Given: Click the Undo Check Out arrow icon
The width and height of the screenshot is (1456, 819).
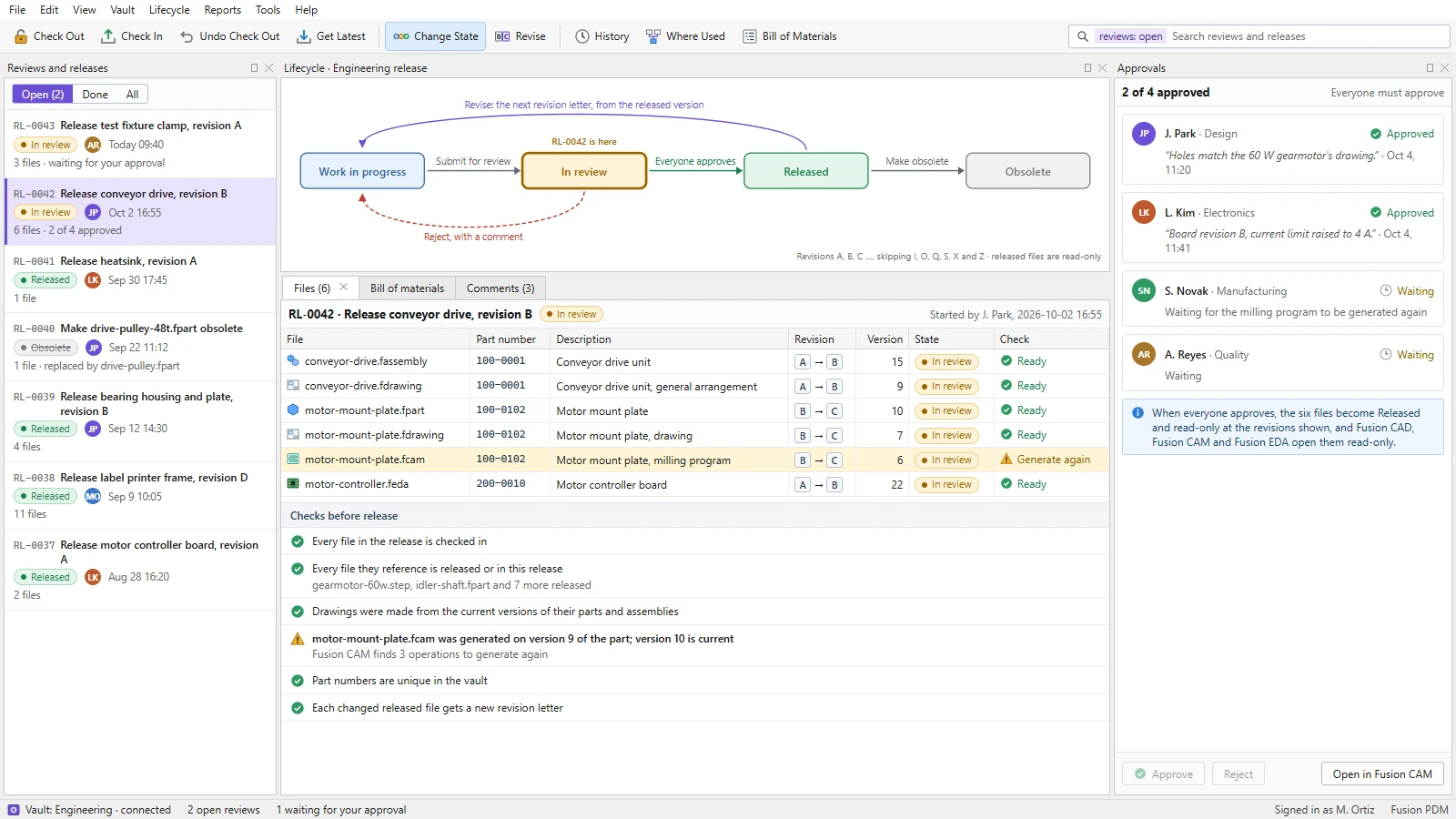Looking at the screenshot, I should point(187,36).
